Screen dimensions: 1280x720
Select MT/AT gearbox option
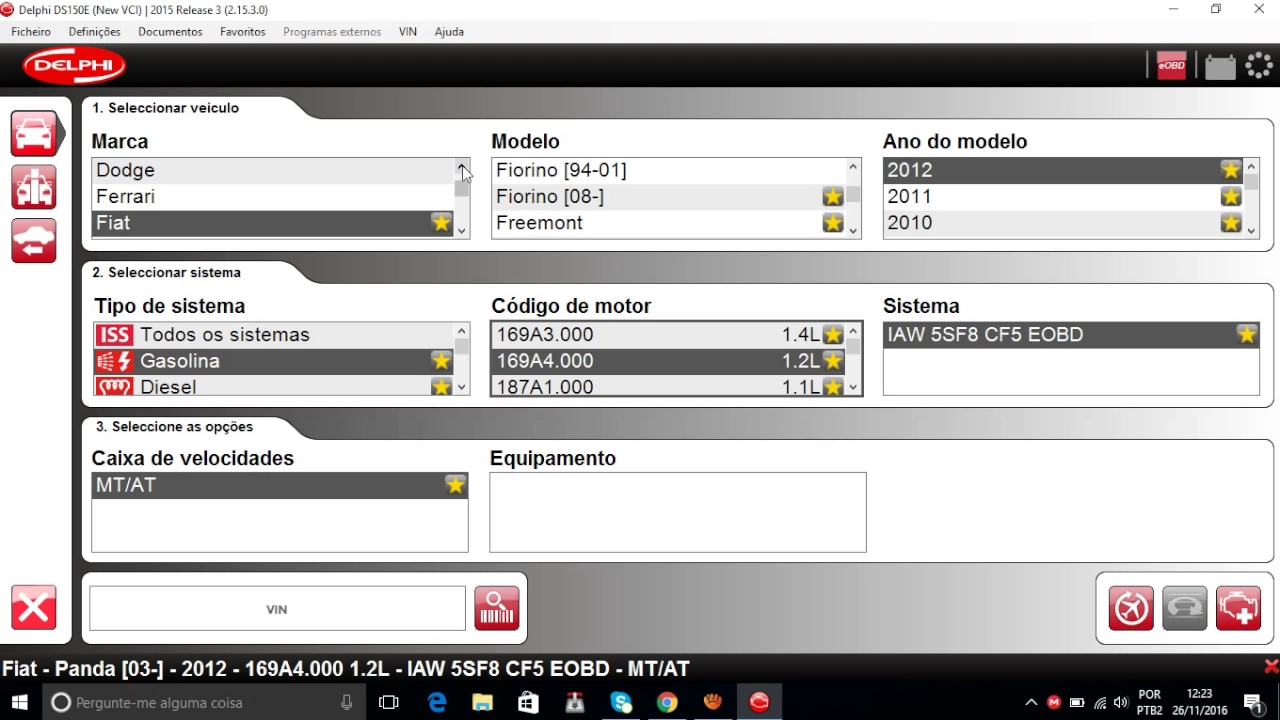click(x=280, y=485)
